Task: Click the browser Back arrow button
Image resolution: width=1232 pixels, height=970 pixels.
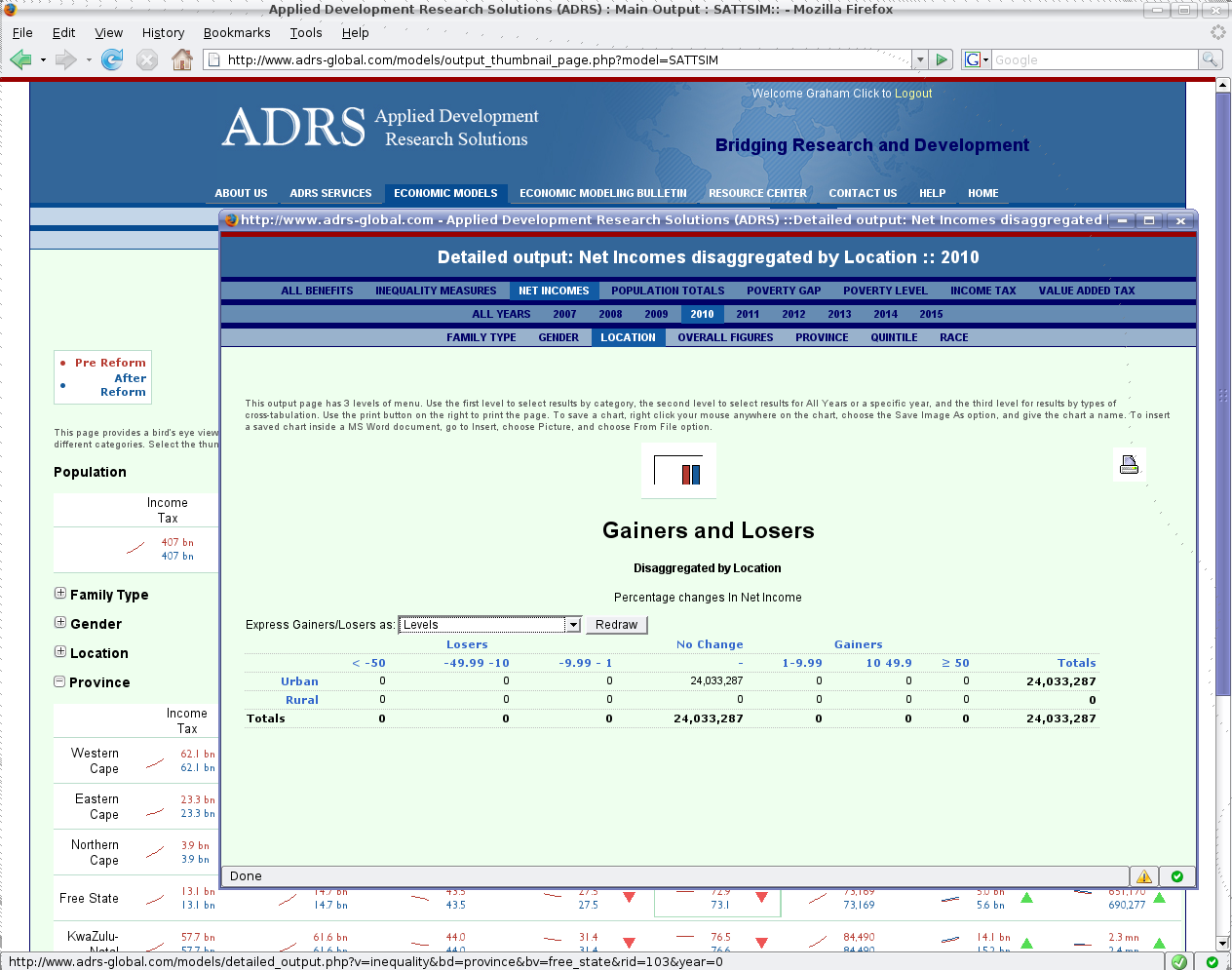Action: click(20, 60)
